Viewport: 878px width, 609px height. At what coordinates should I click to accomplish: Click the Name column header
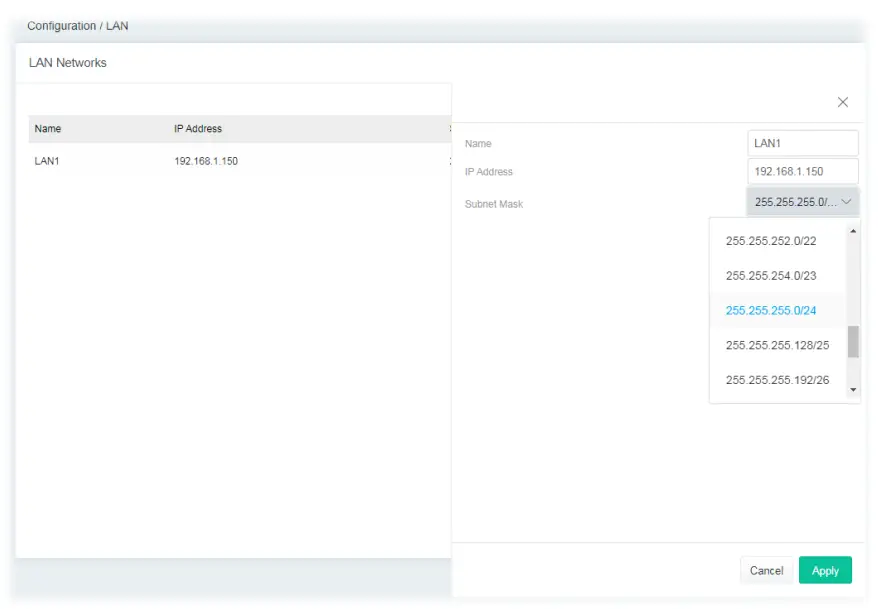tap(48, 129)
